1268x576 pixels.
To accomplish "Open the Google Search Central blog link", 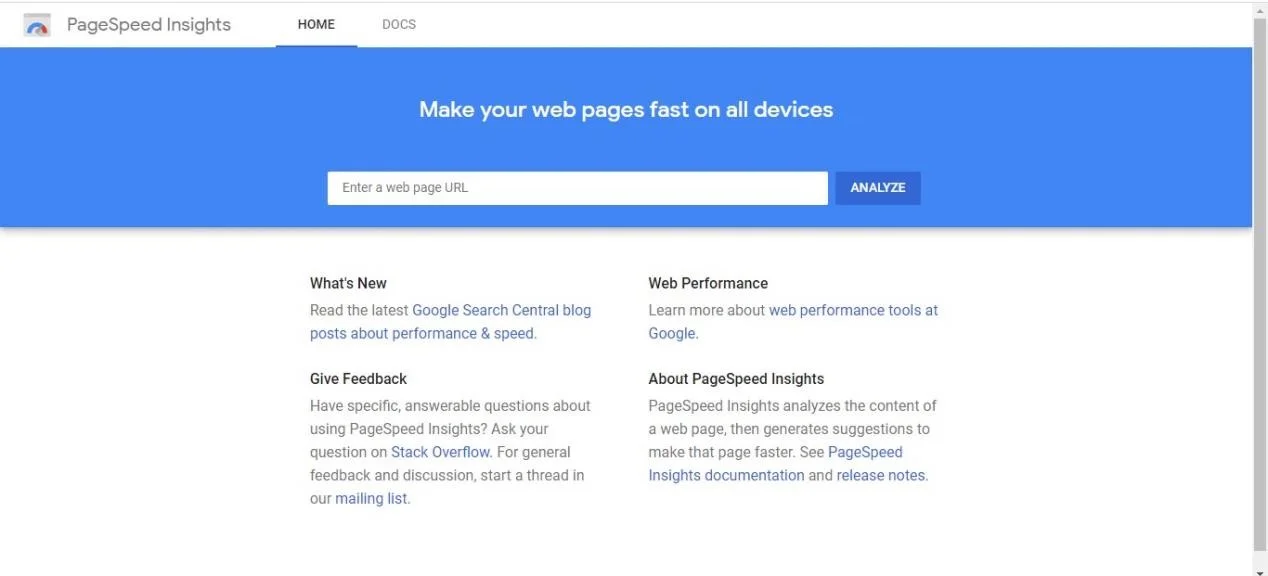I will pyautogui.click(x=502, y=310).
